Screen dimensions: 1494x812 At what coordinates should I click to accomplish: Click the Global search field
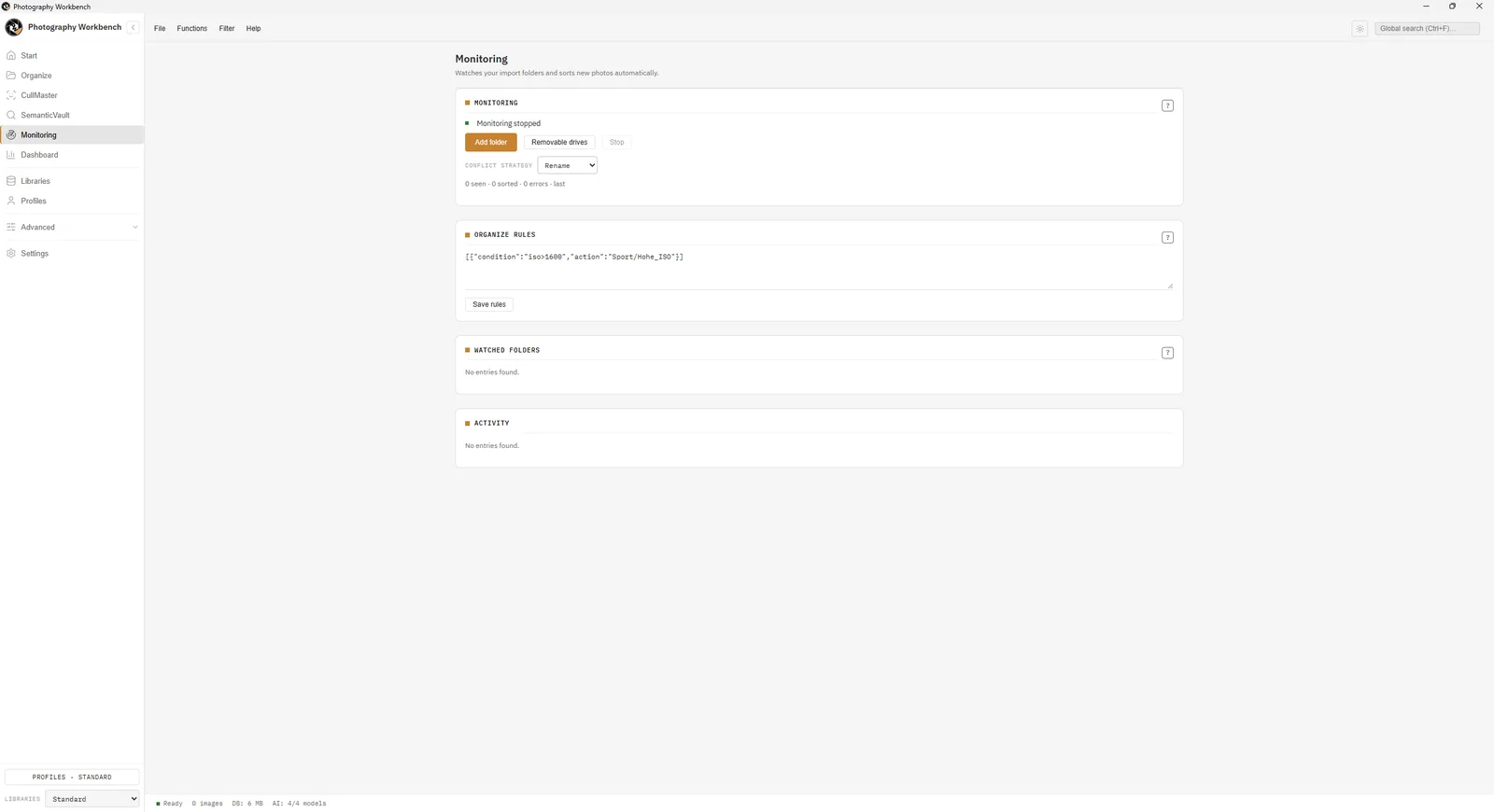pyautogui.click(x=1427, y=29)
